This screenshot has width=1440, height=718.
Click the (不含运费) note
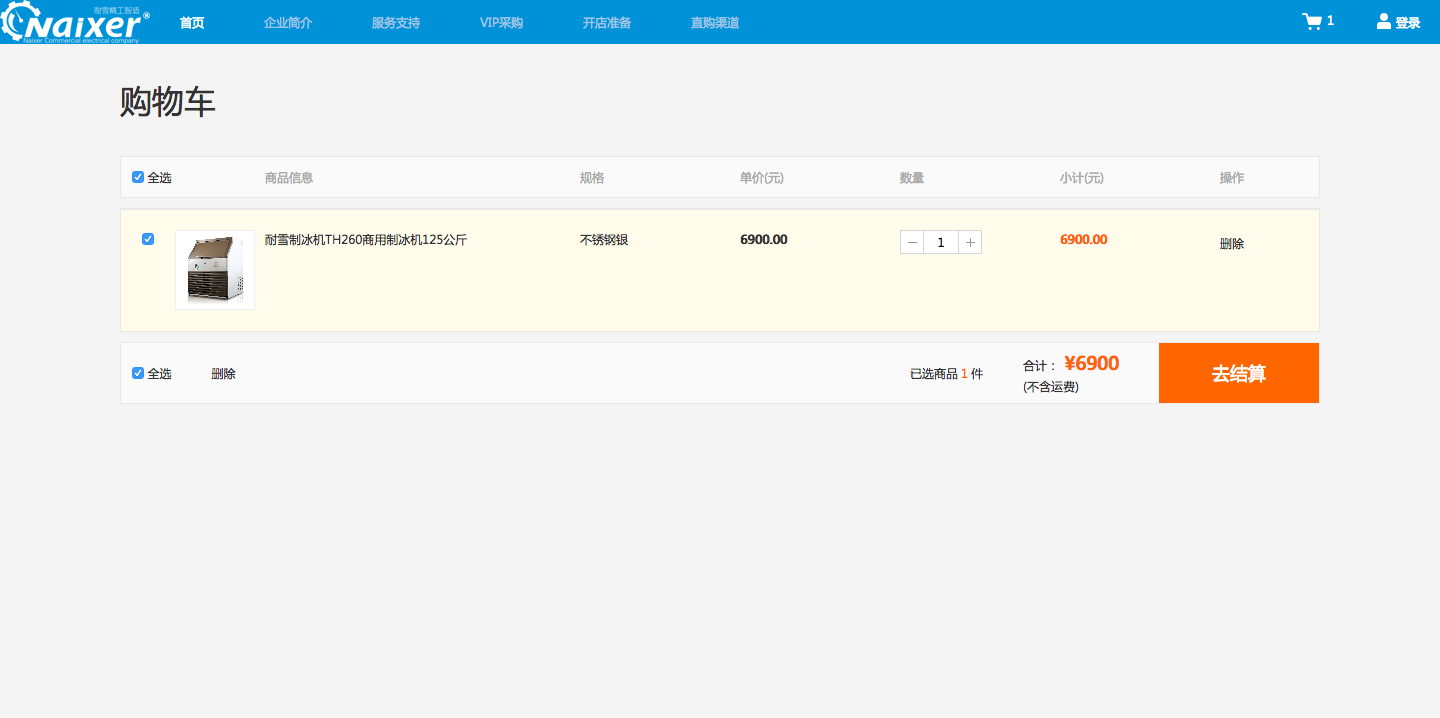tap(1051, 387)
